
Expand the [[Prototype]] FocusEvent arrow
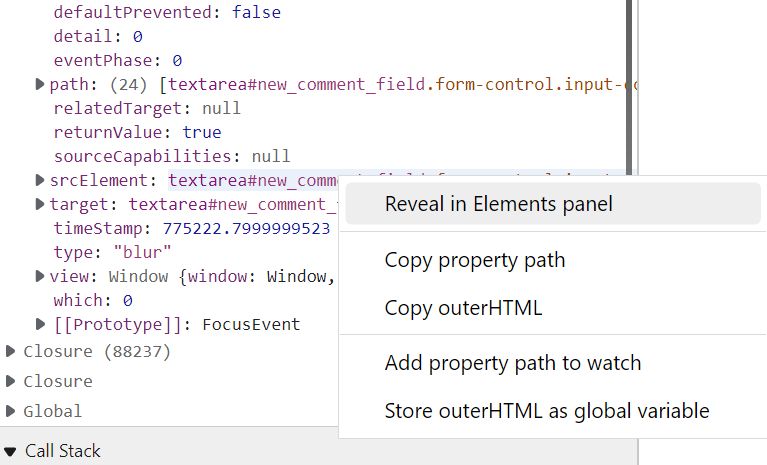pos(40,324)
